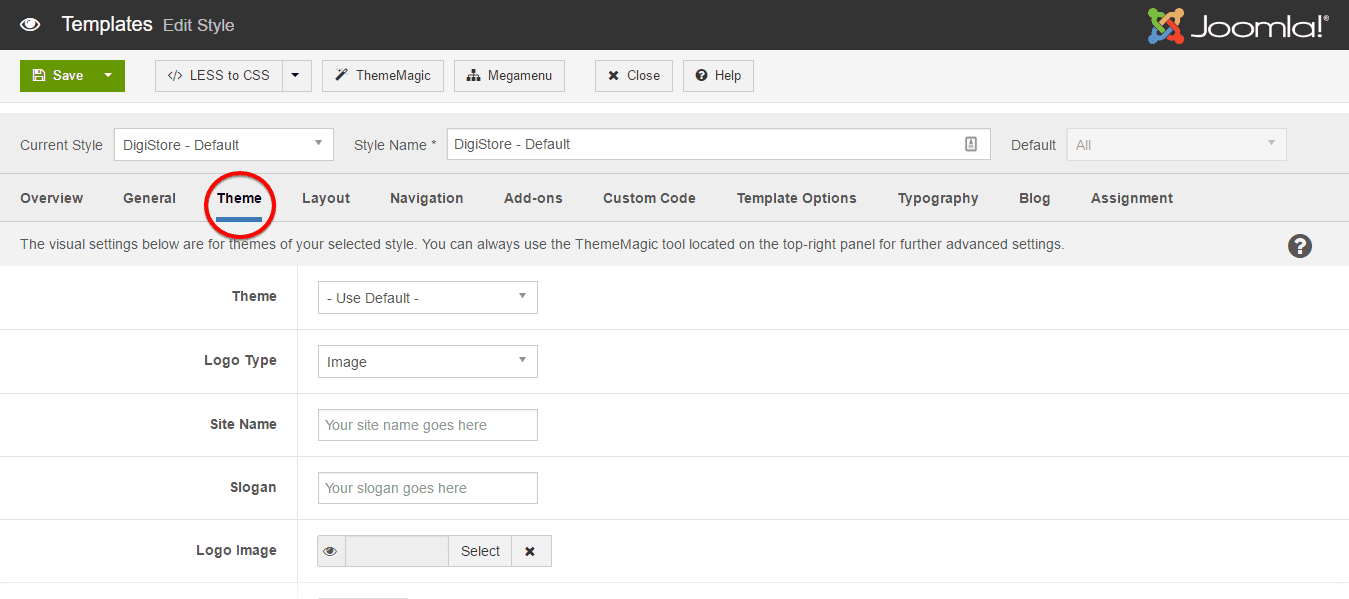Clear the Logo Image with X button
The height and width of the screenshot is (599, 1349).
(530, 551)
